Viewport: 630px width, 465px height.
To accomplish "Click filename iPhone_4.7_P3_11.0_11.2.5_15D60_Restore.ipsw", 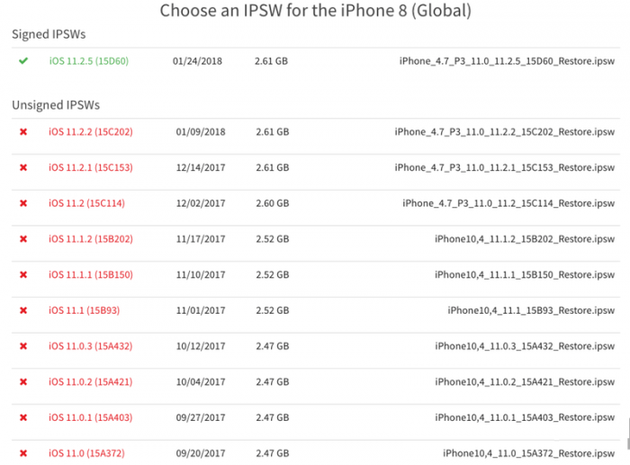I will (505, 61).
